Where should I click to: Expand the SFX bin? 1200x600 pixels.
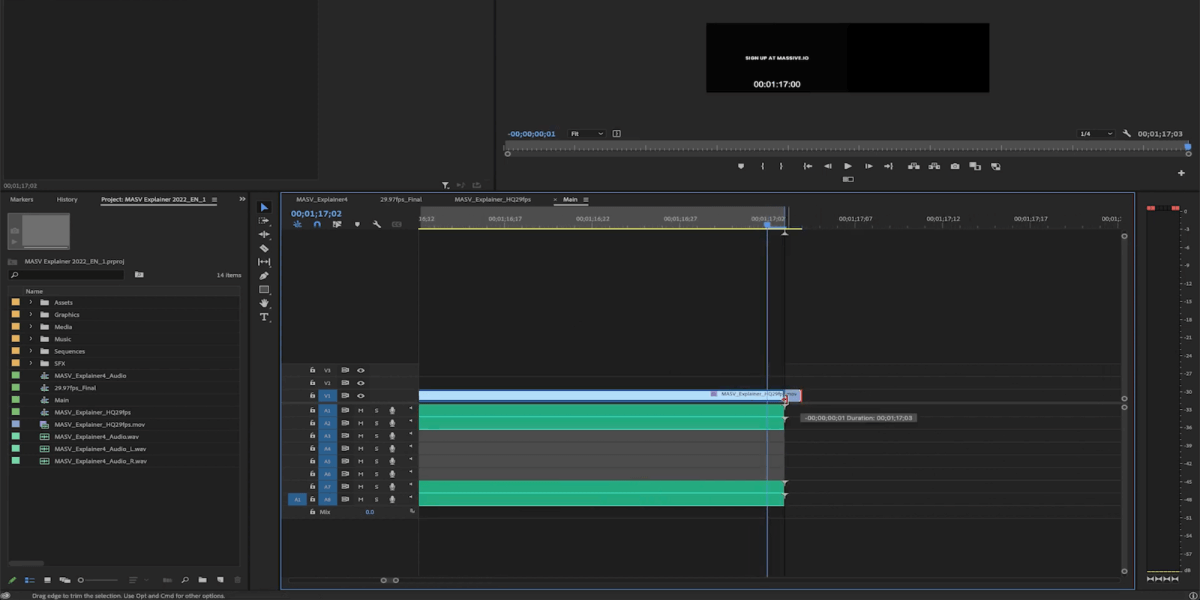point(31,363)
